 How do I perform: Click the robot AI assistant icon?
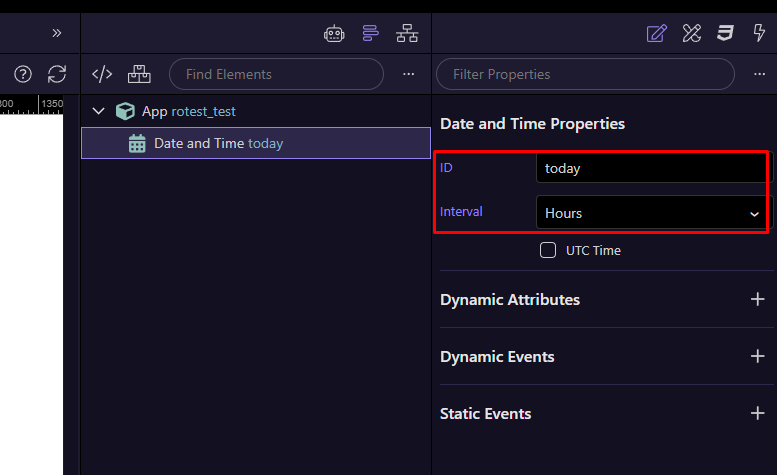coord(334,33)
